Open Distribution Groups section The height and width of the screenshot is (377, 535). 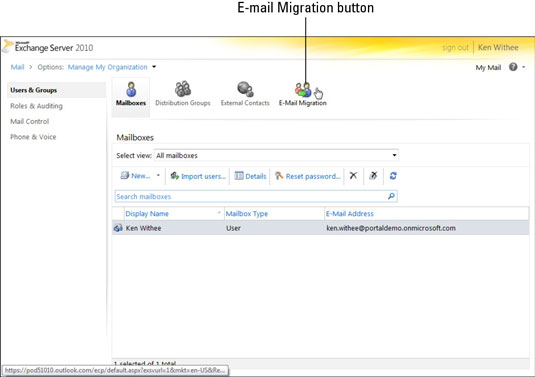(x=183, y=94)
